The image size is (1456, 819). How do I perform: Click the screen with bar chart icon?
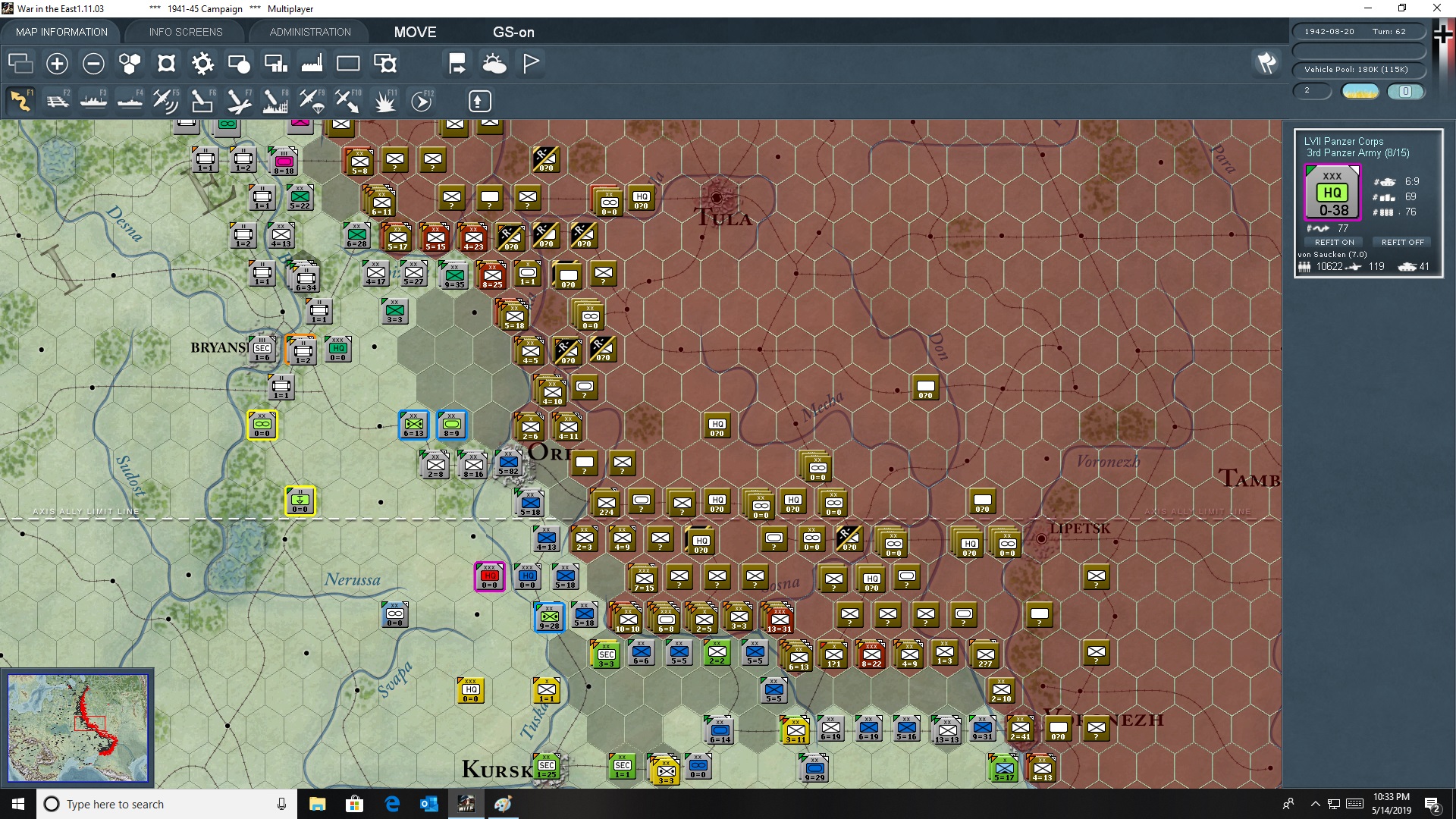[x=275, y=64]
